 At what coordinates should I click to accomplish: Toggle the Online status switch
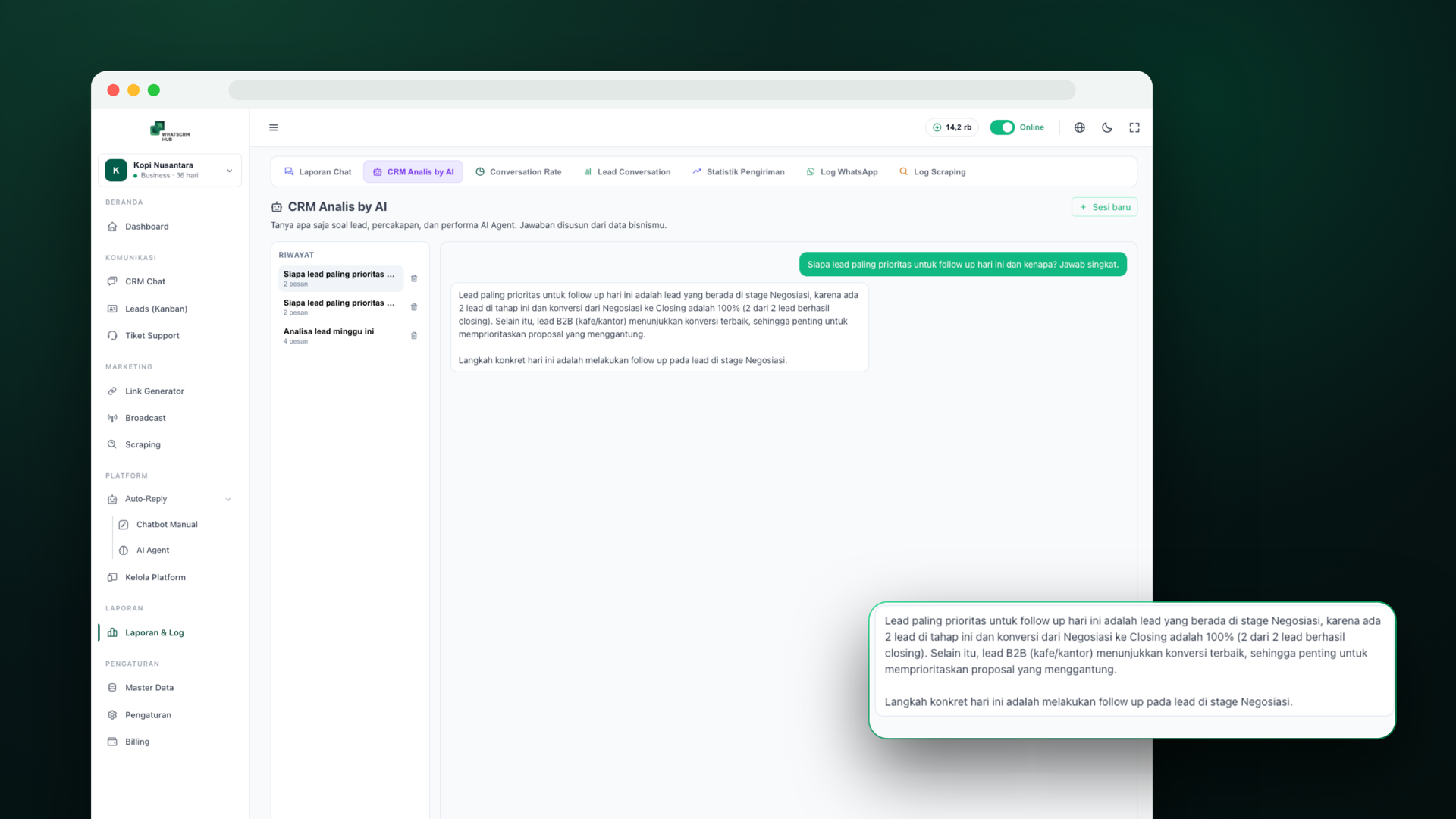1002,127
